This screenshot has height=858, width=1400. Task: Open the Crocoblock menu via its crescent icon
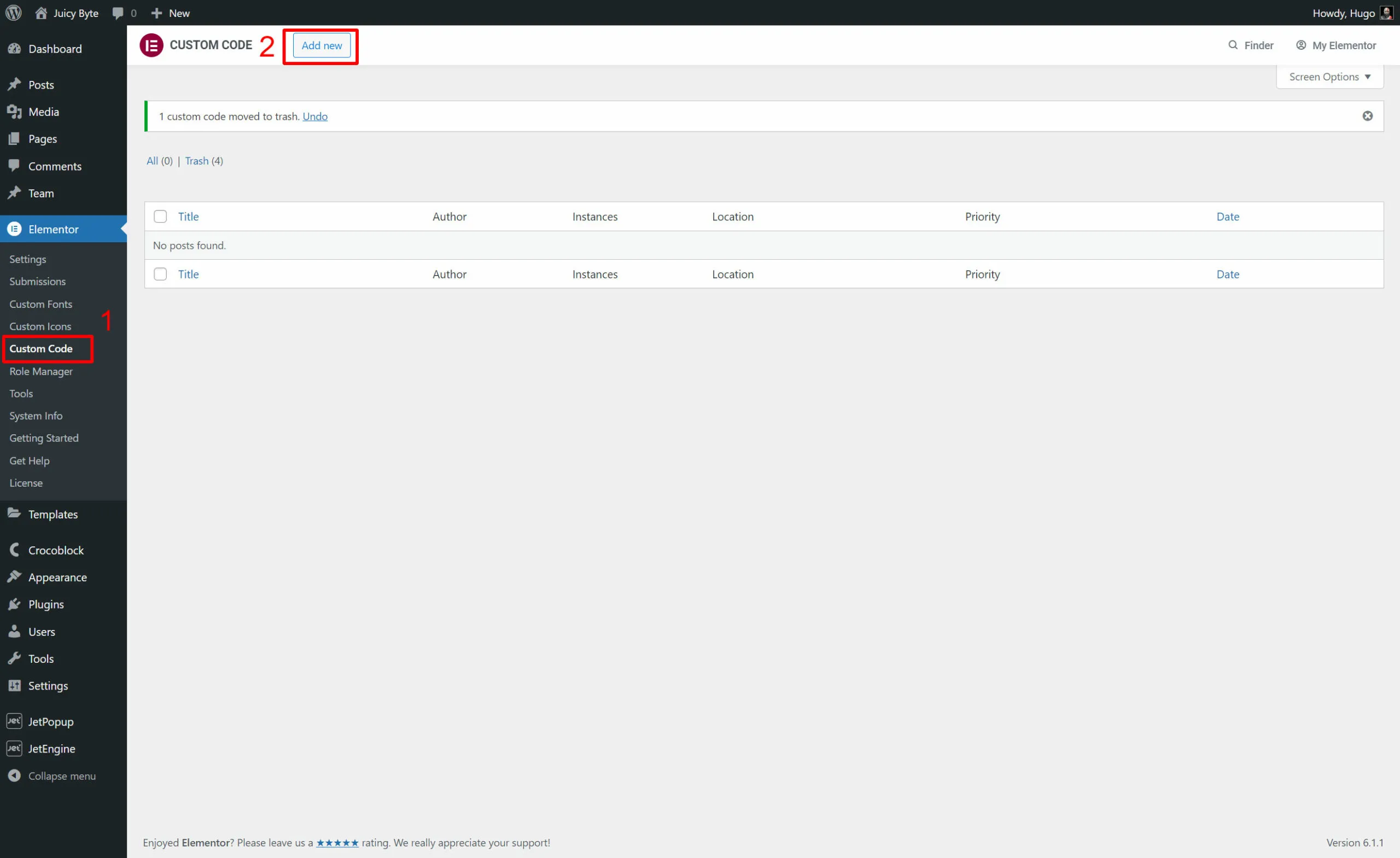tap(14, 550)
